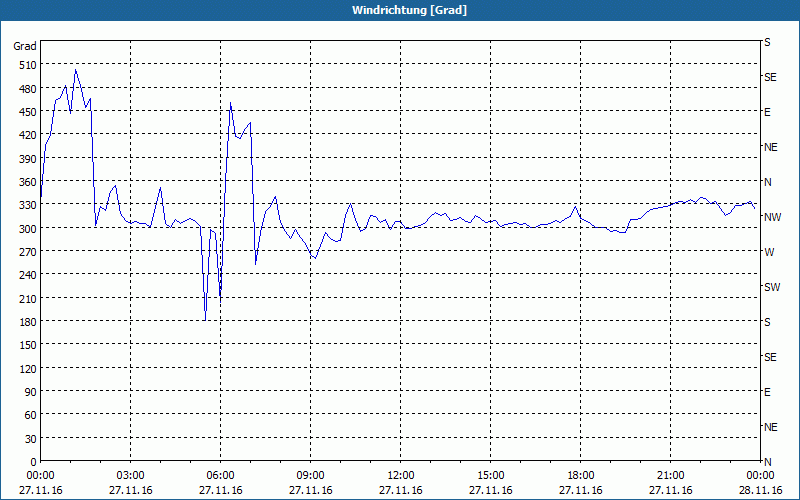Click the 00:00 label above 27.11.16

[40, 476]
